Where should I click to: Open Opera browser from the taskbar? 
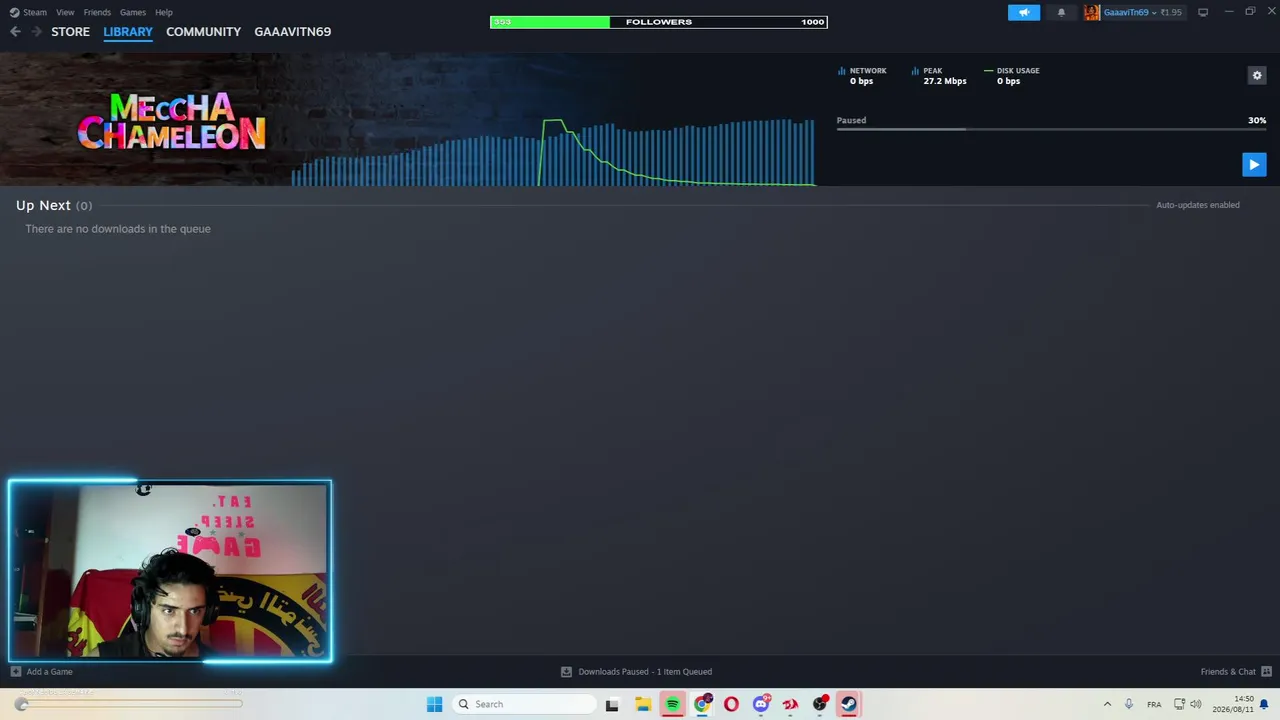click(x=731, y=704)
